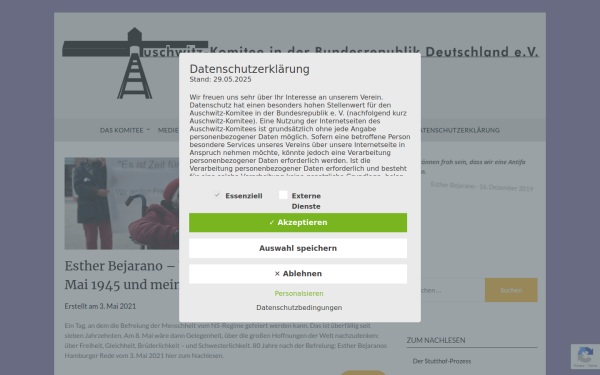600x375 pixels.
Task: Expand the Das Komitee menu chevron
Action: point(148,130)
